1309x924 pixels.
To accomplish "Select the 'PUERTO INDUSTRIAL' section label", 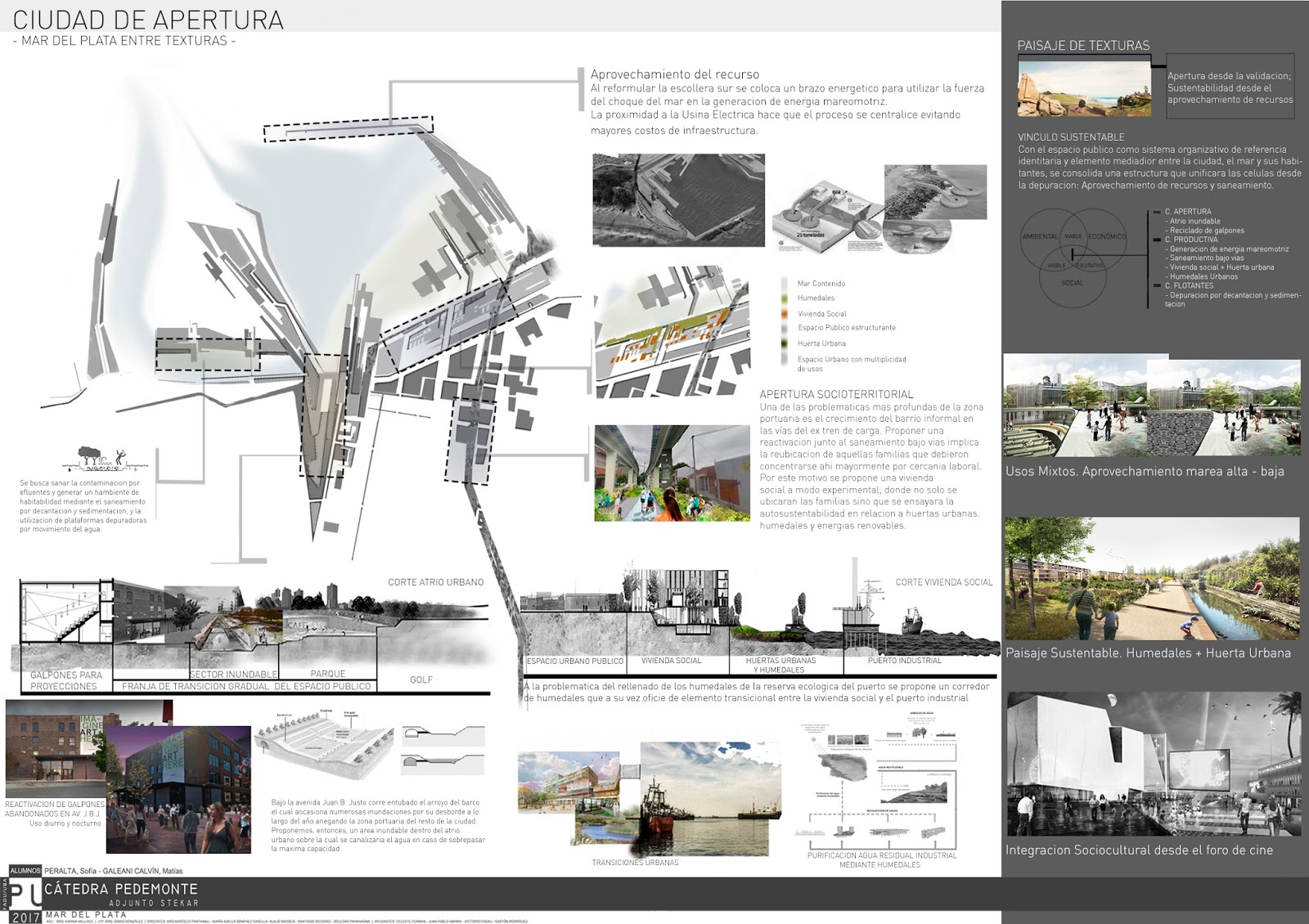I will pyautogui.click(x=905, y=660).
